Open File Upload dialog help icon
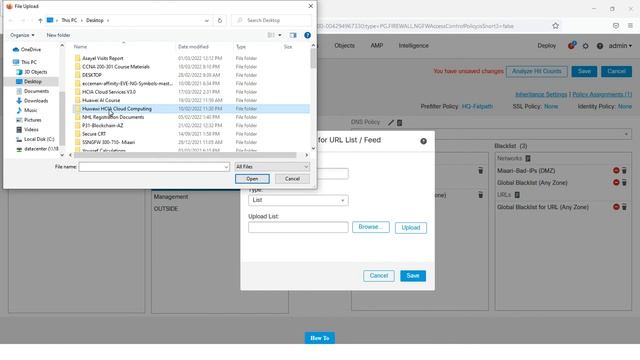640x360 pixels. coord(307,35)
